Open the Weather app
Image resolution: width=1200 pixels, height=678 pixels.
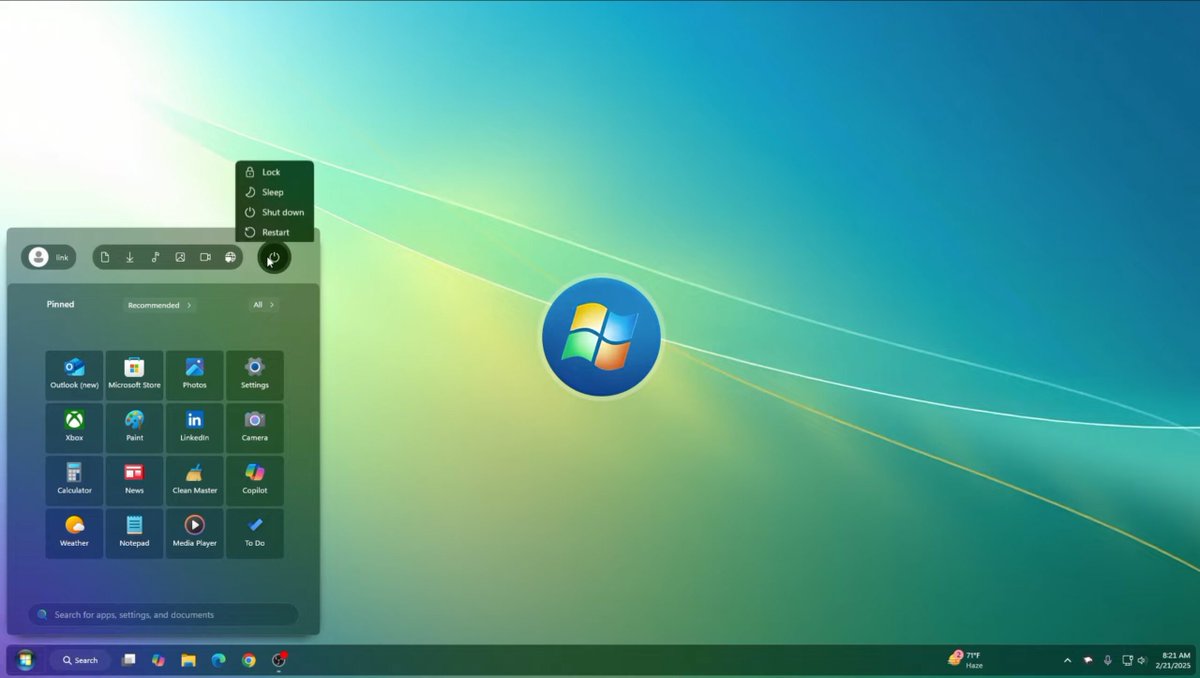click(x=74, y=532)
